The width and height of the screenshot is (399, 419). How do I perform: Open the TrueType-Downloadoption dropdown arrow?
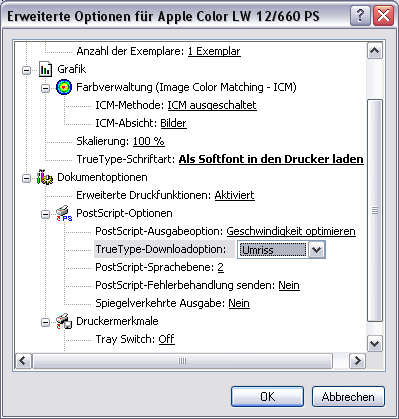[316, 250]
